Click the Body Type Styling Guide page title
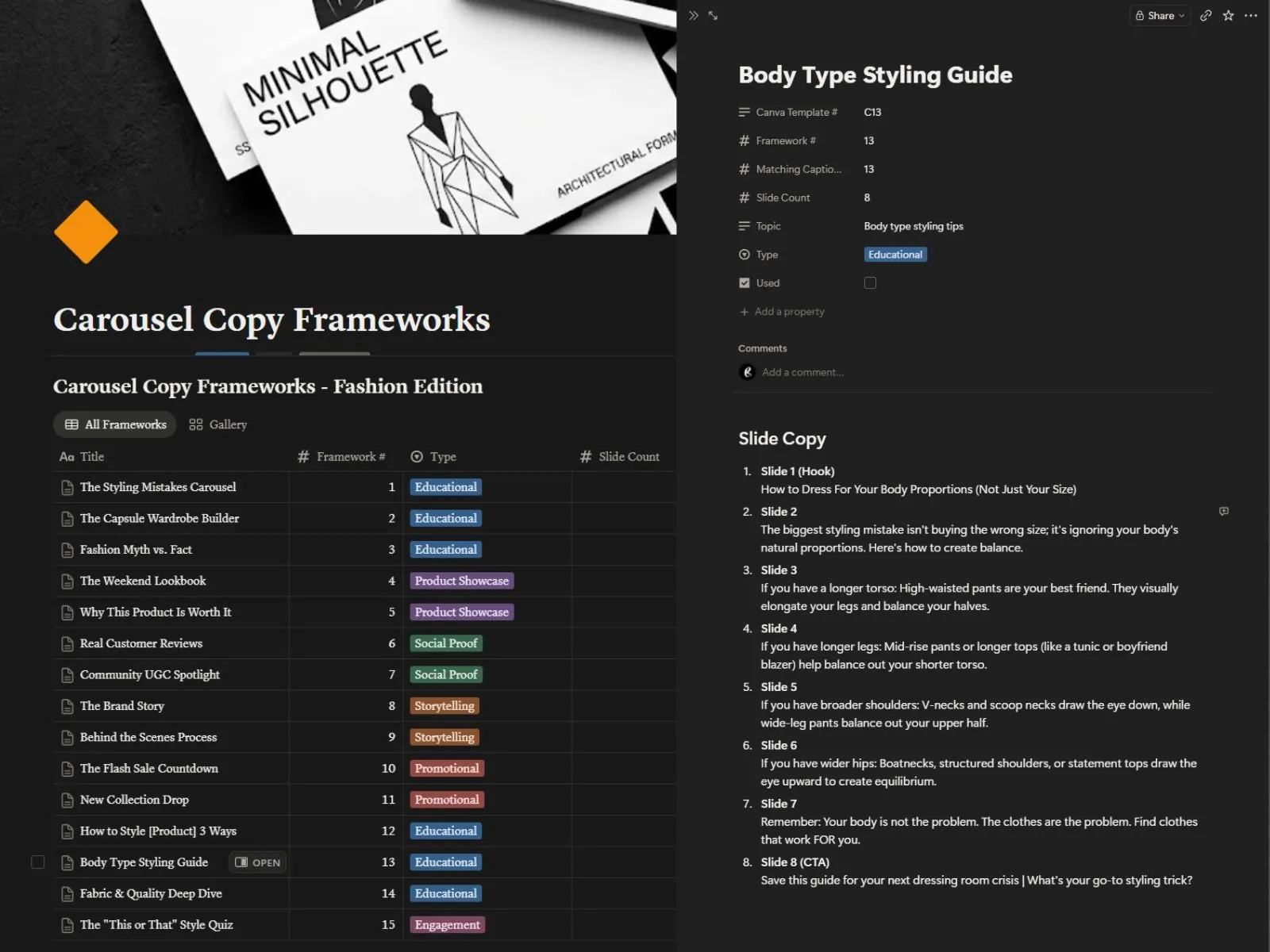The width and height of the screenshot is (1270, 952). click(876, 75)
